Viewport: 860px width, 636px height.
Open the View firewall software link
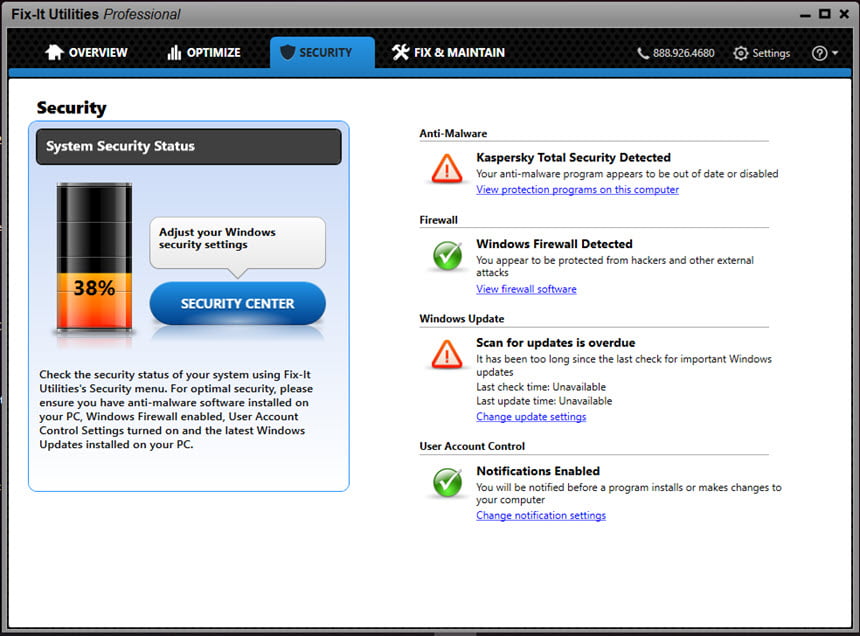tap(526, 289)
